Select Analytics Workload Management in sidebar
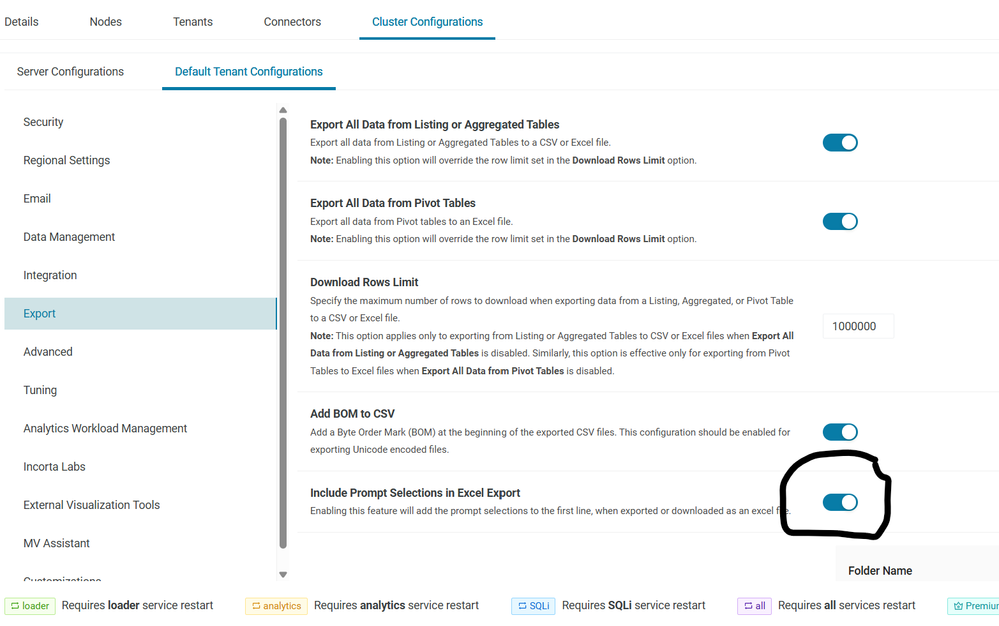 pyautogui.click(x=105, y=429)
